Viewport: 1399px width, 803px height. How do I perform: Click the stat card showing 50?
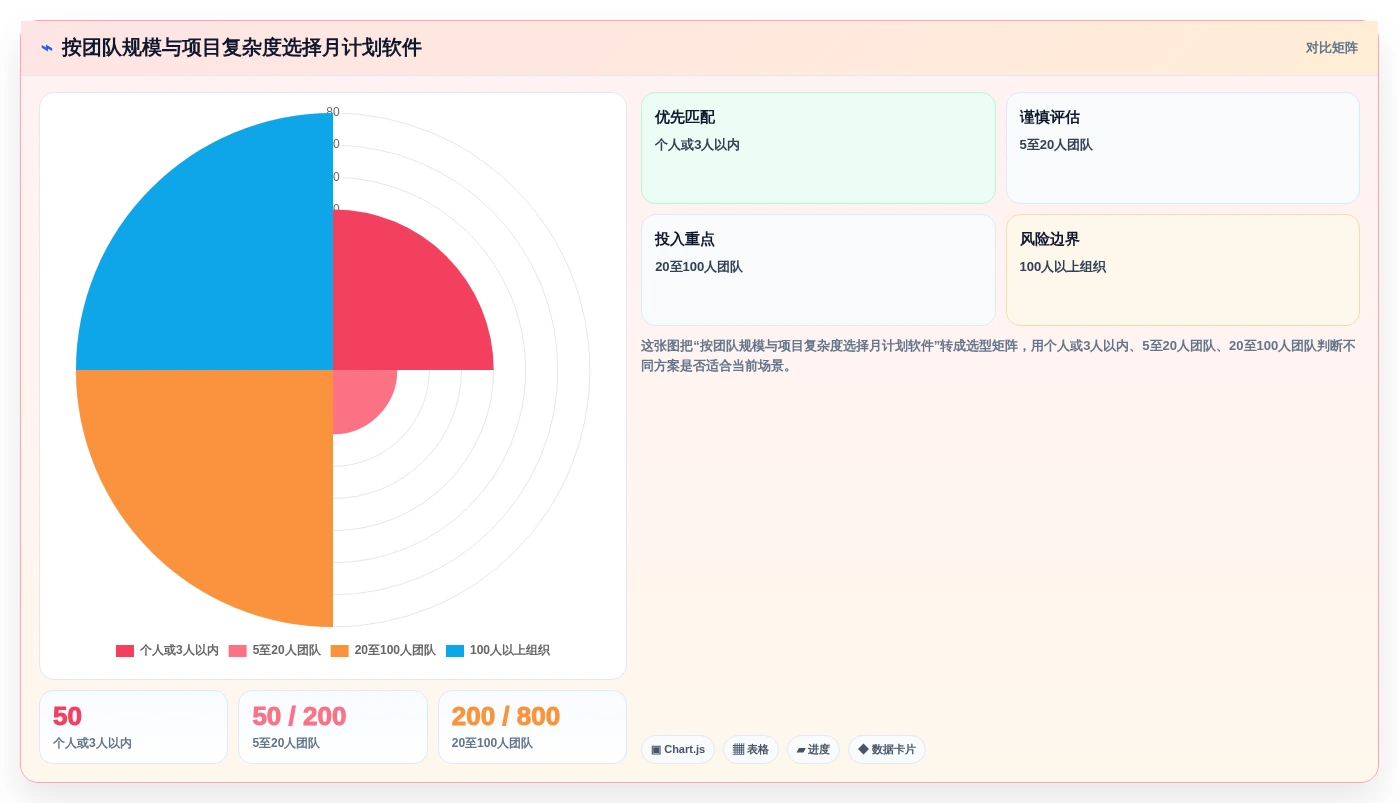pos(134,727)
